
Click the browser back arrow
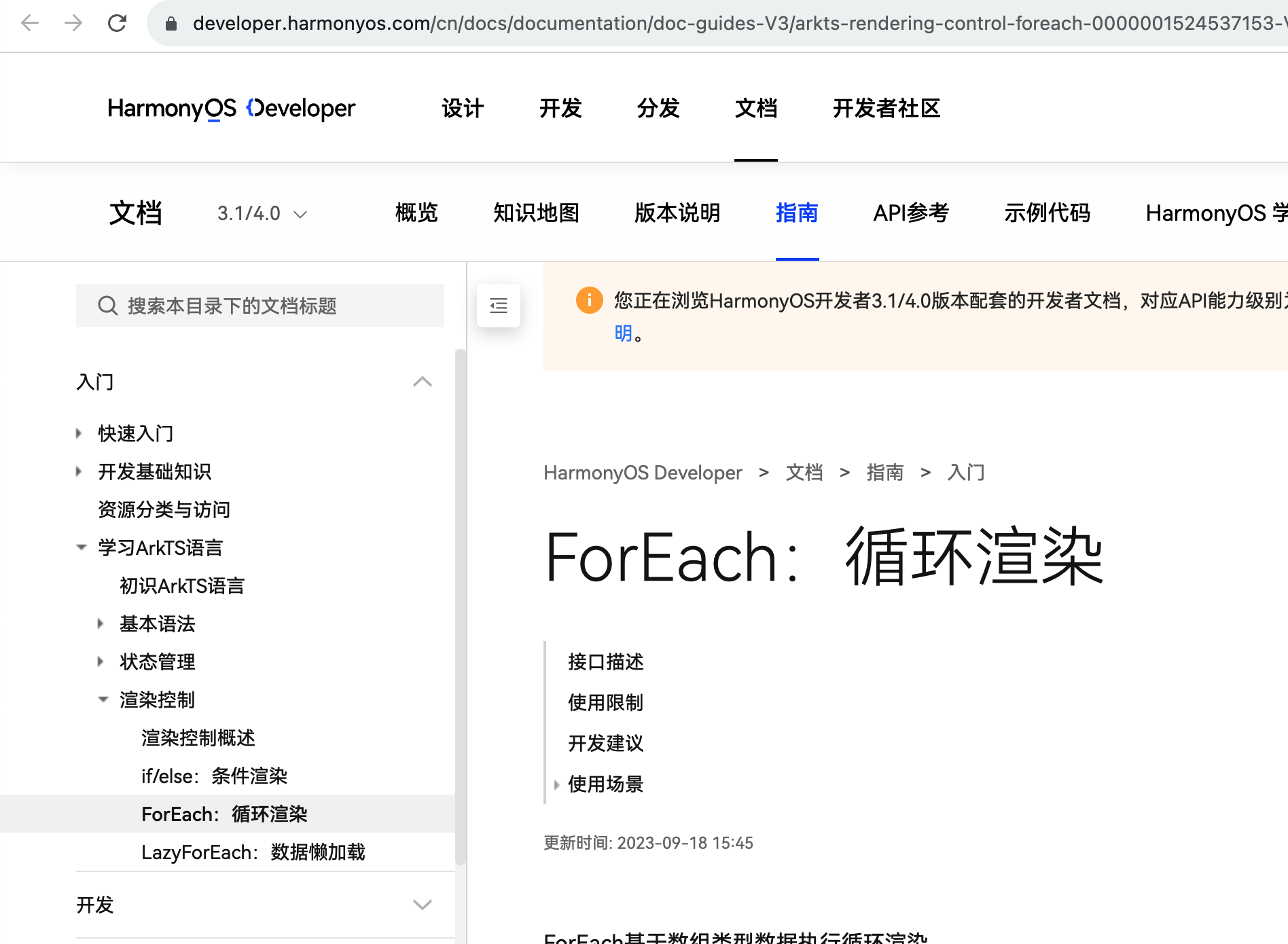[30, 24]
